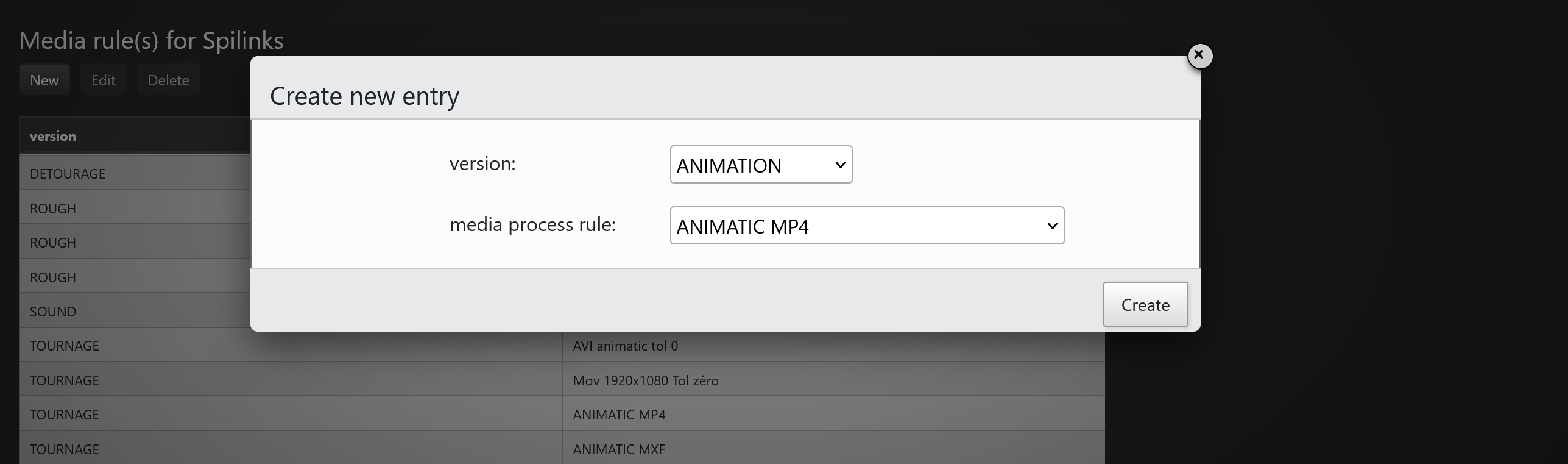The height and width of the screenshot is (464, 1568).
Task: Select the second ROUGH row
Action: point(53,243)
